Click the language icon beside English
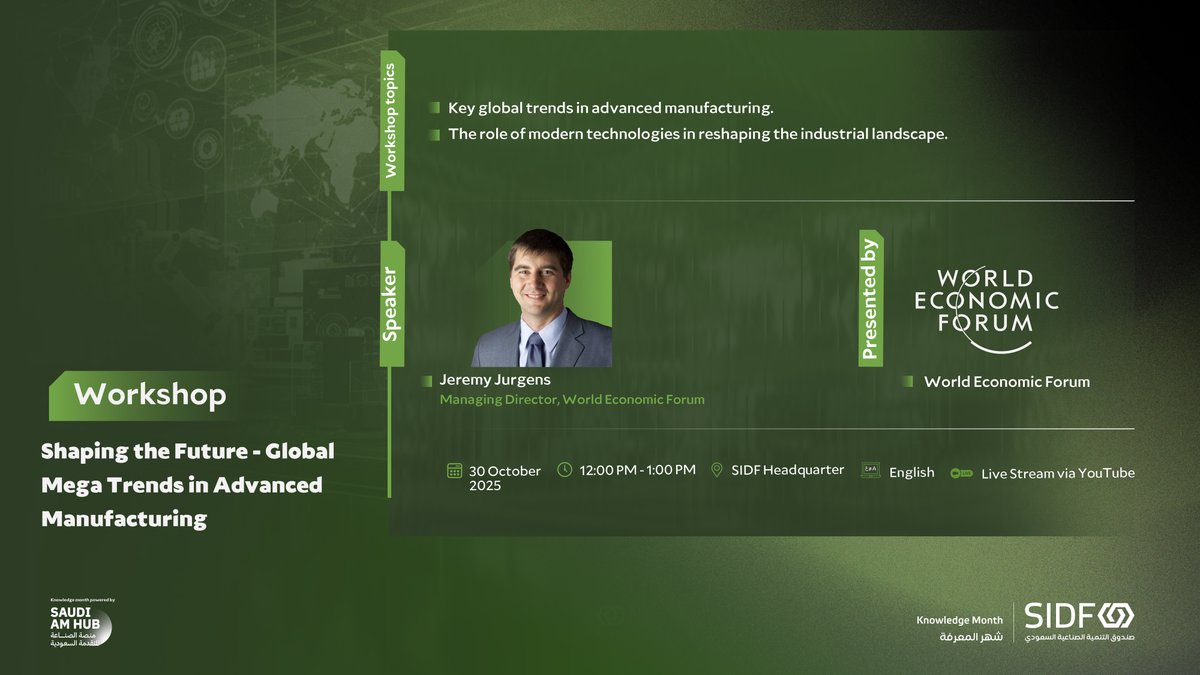The width and height of the screenshot is (1200, 675). click(x=870, y=470)
